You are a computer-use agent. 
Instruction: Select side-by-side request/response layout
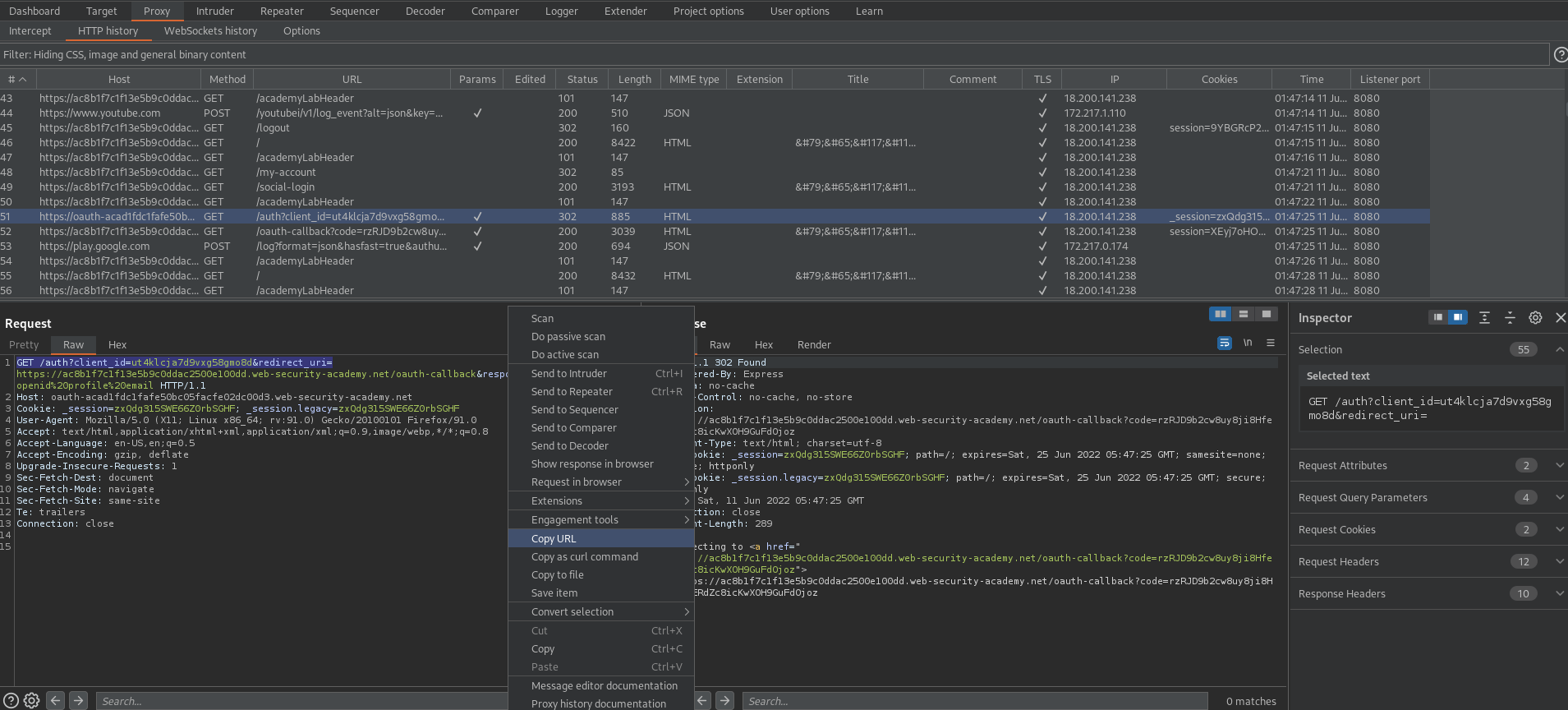[1221, 314]
